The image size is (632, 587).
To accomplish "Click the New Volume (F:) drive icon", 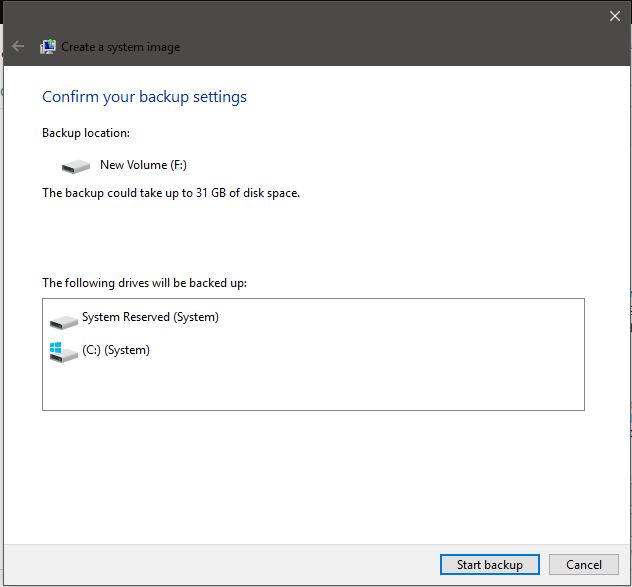I will point(76,166).
